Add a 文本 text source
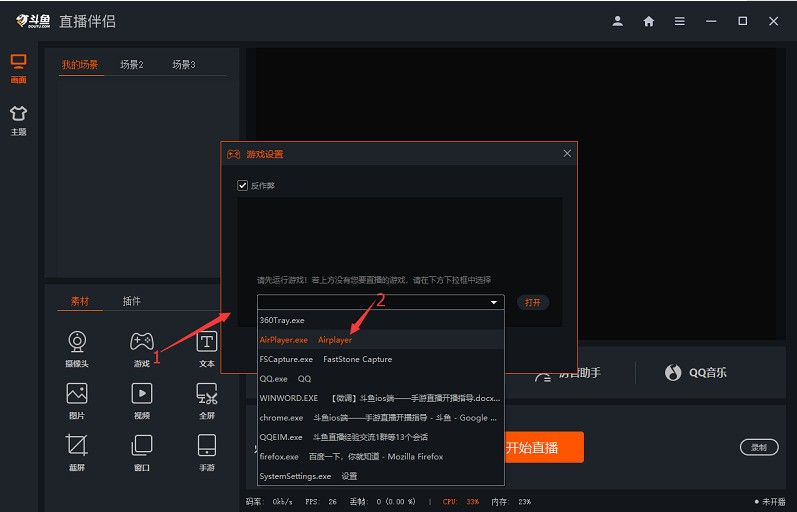 click(x=206, y=343)
